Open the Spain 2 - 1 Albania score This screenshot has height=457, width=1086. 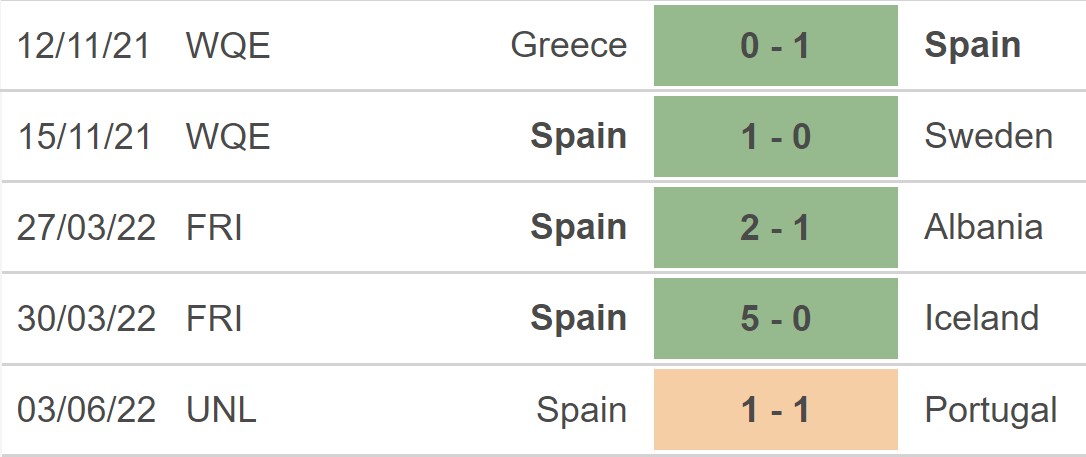pos(776,228)
